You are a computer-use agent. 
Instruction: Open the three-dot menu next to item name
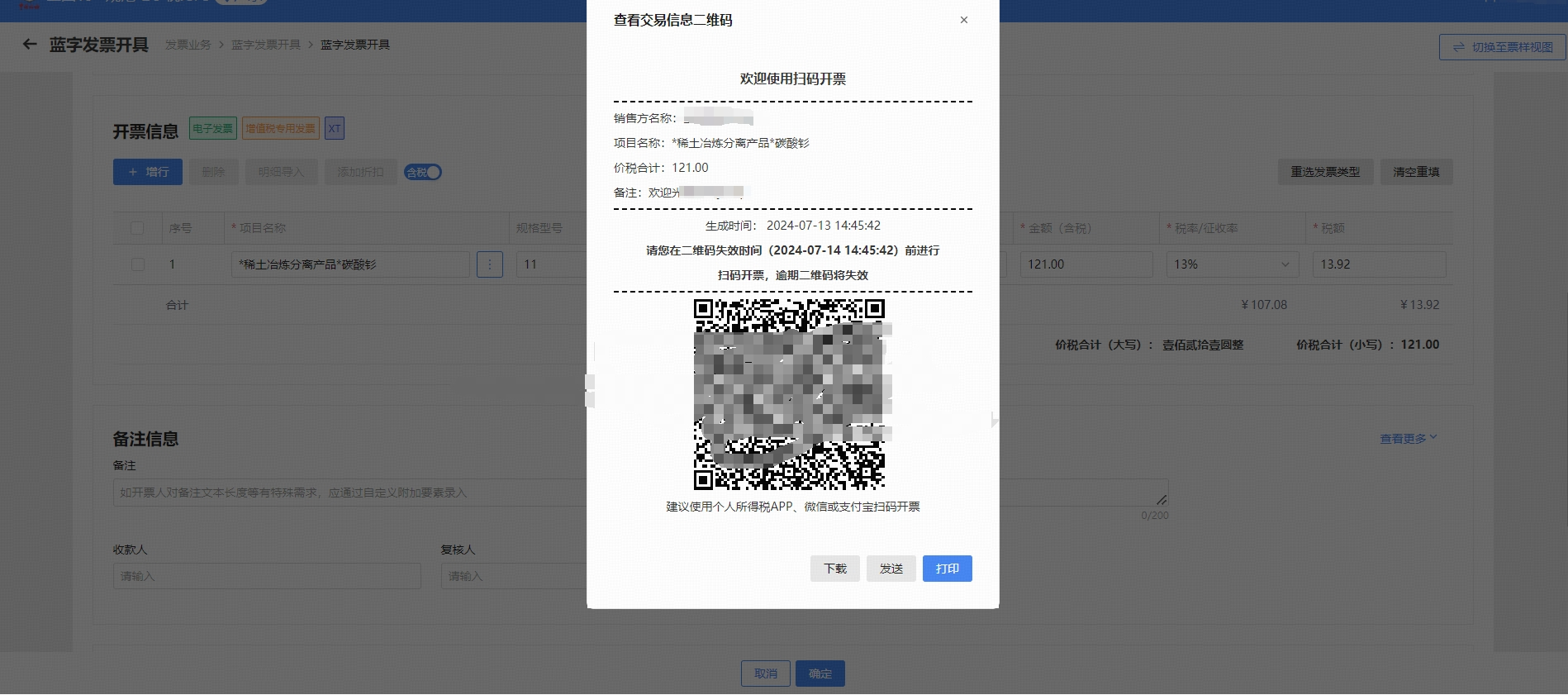490,264
